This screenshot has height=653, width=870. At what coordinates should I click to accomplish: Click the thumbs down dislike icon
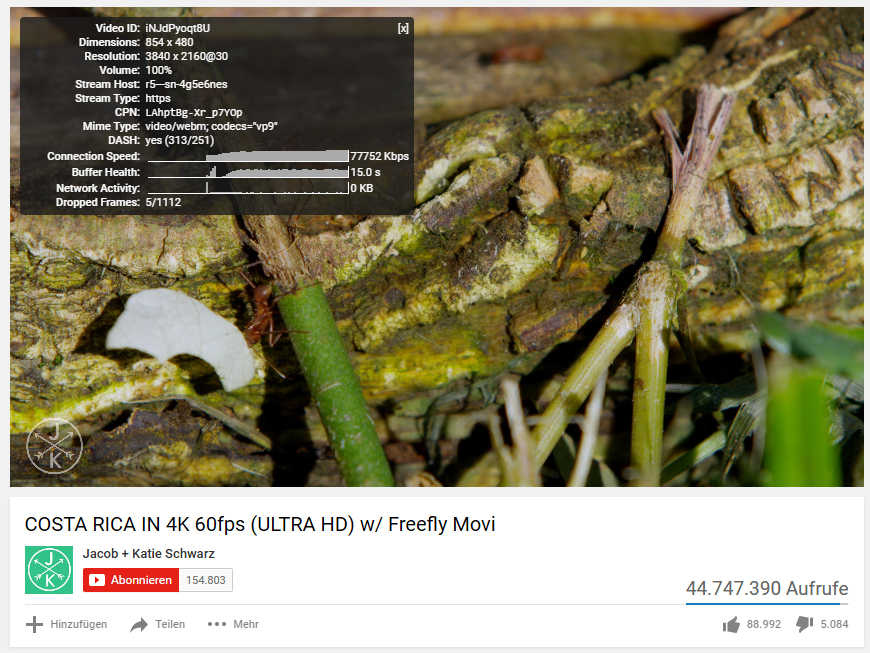coord(805,624)
